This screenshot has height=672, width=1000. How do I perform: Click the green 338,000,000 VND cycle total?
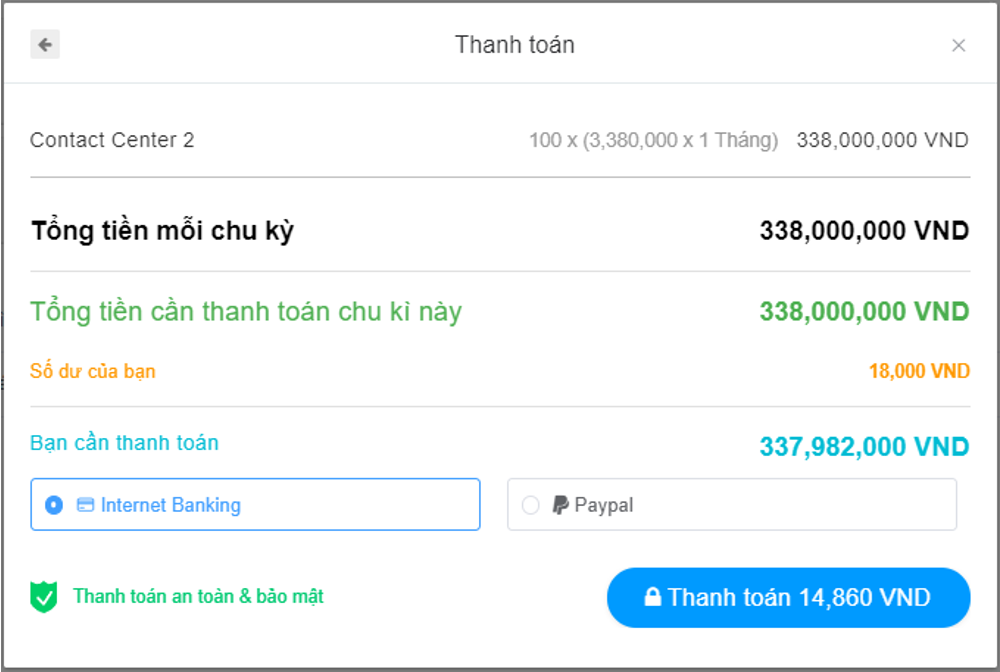point(864,311)
